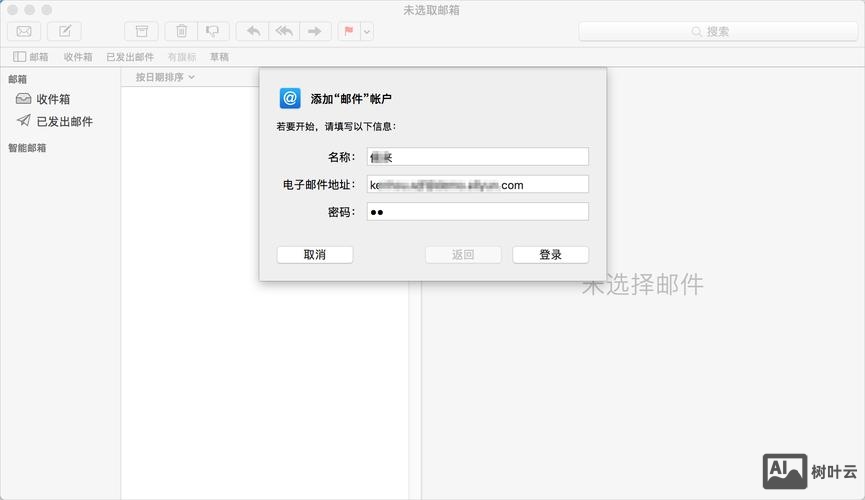Screen dimensions: 865x500
Task: Click the paper plane icon beside 已发出邮件
Action: (x=23, y=120)
